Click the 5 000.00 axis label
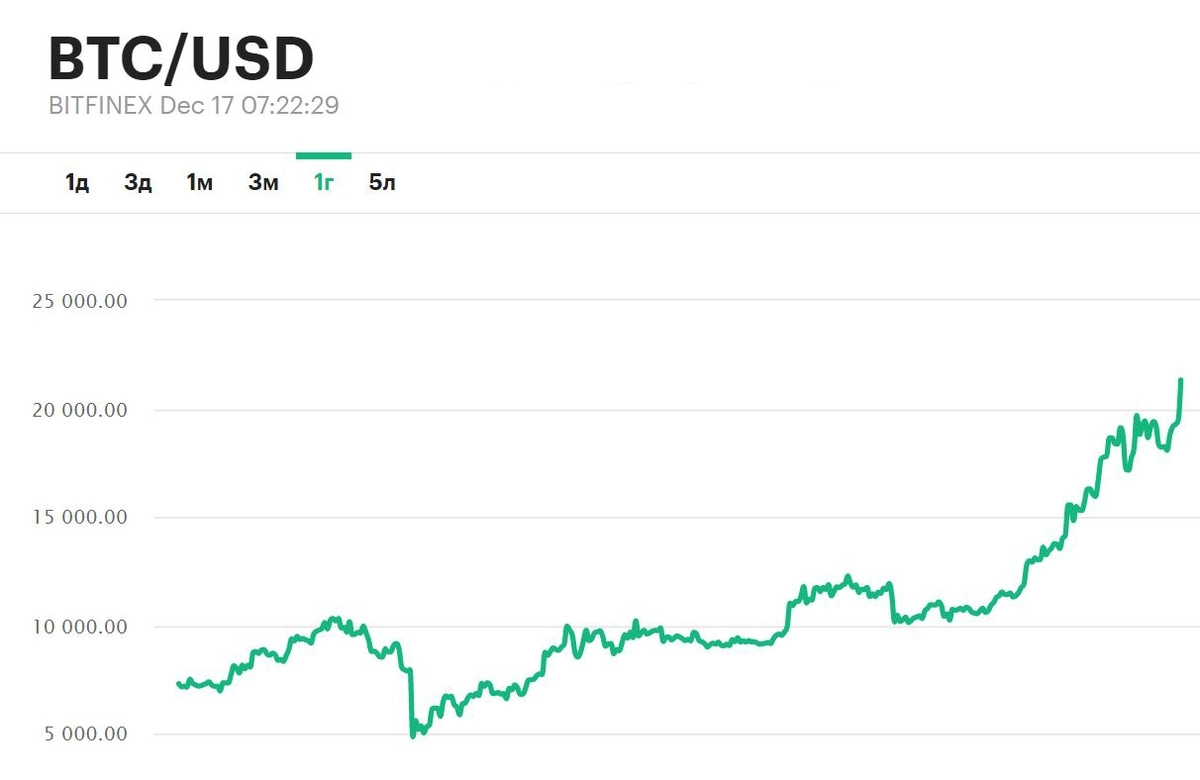Viewport: 1200px width, 780px height. pyautogui.click(x=85, y=735)
